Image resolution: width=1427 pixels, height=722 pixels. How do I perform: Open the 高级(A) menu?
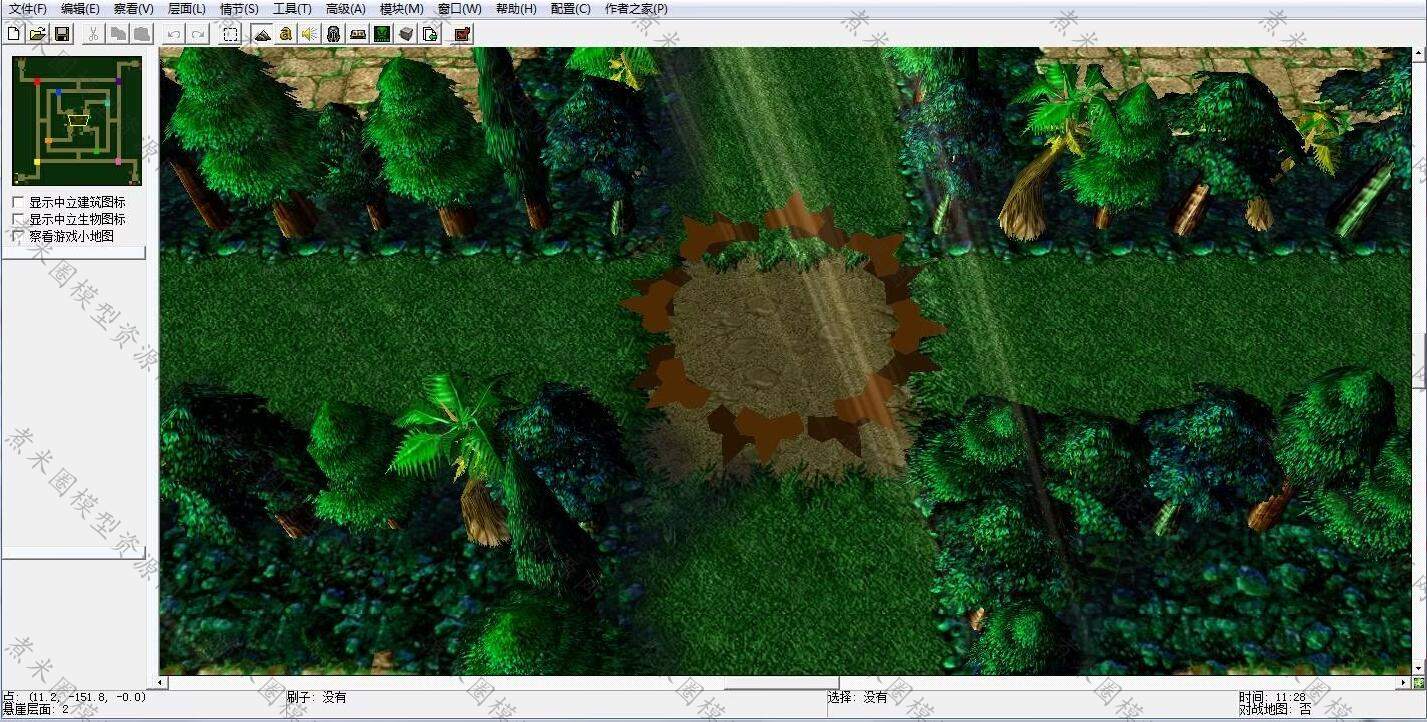click(x=345, y=9)
